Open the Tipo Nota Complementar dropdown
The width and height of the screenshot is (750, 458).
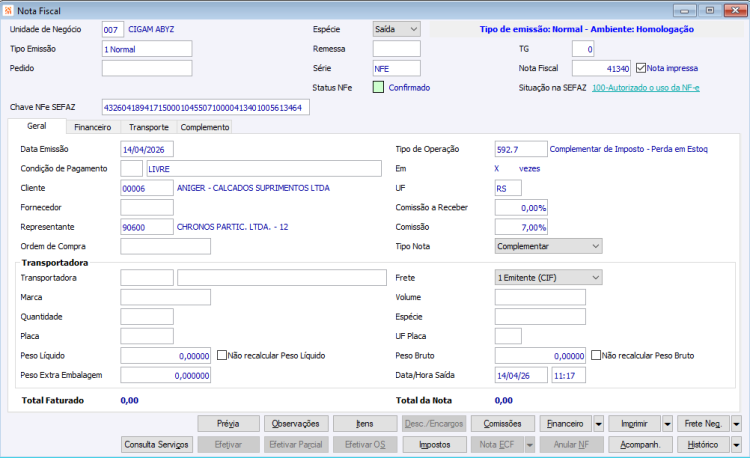click(548, 246)
